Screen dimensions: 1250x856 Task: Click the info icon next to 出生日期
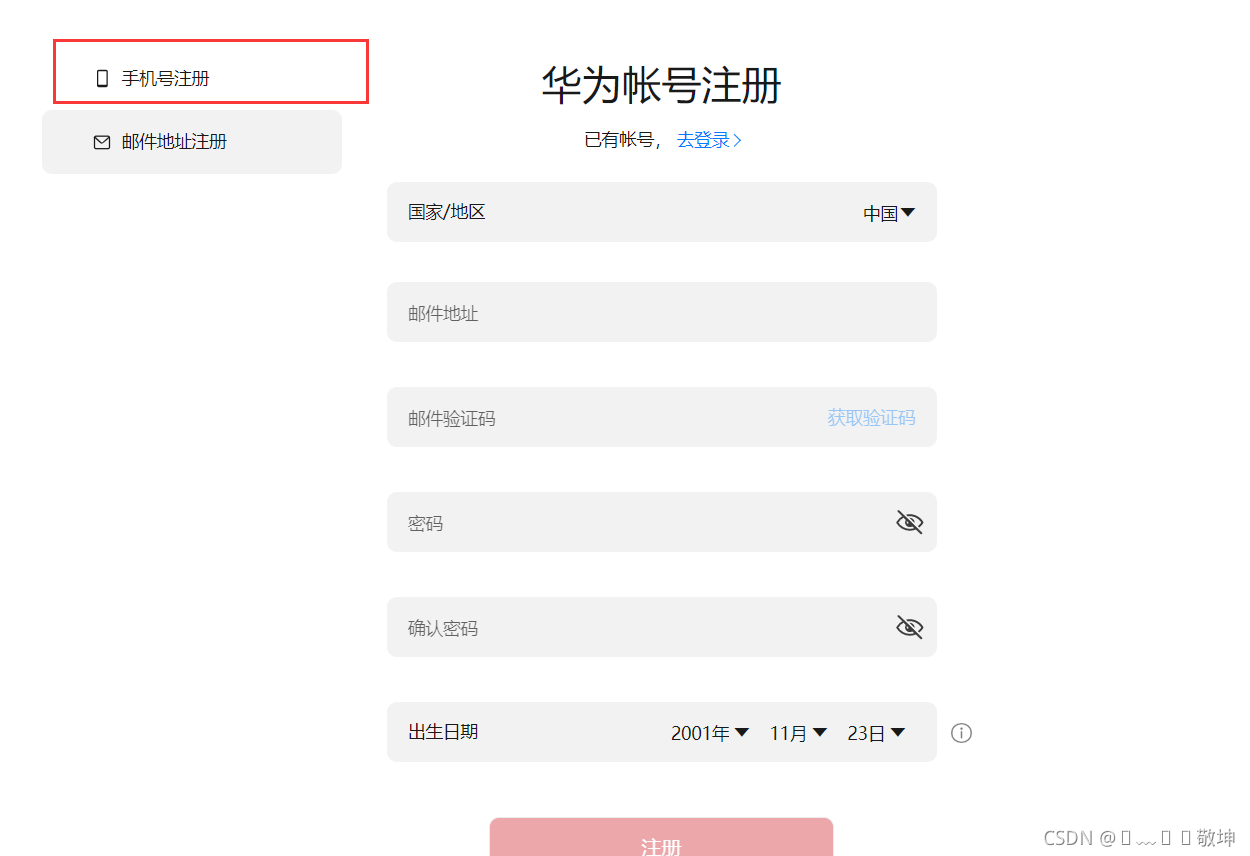pos(961,733)
